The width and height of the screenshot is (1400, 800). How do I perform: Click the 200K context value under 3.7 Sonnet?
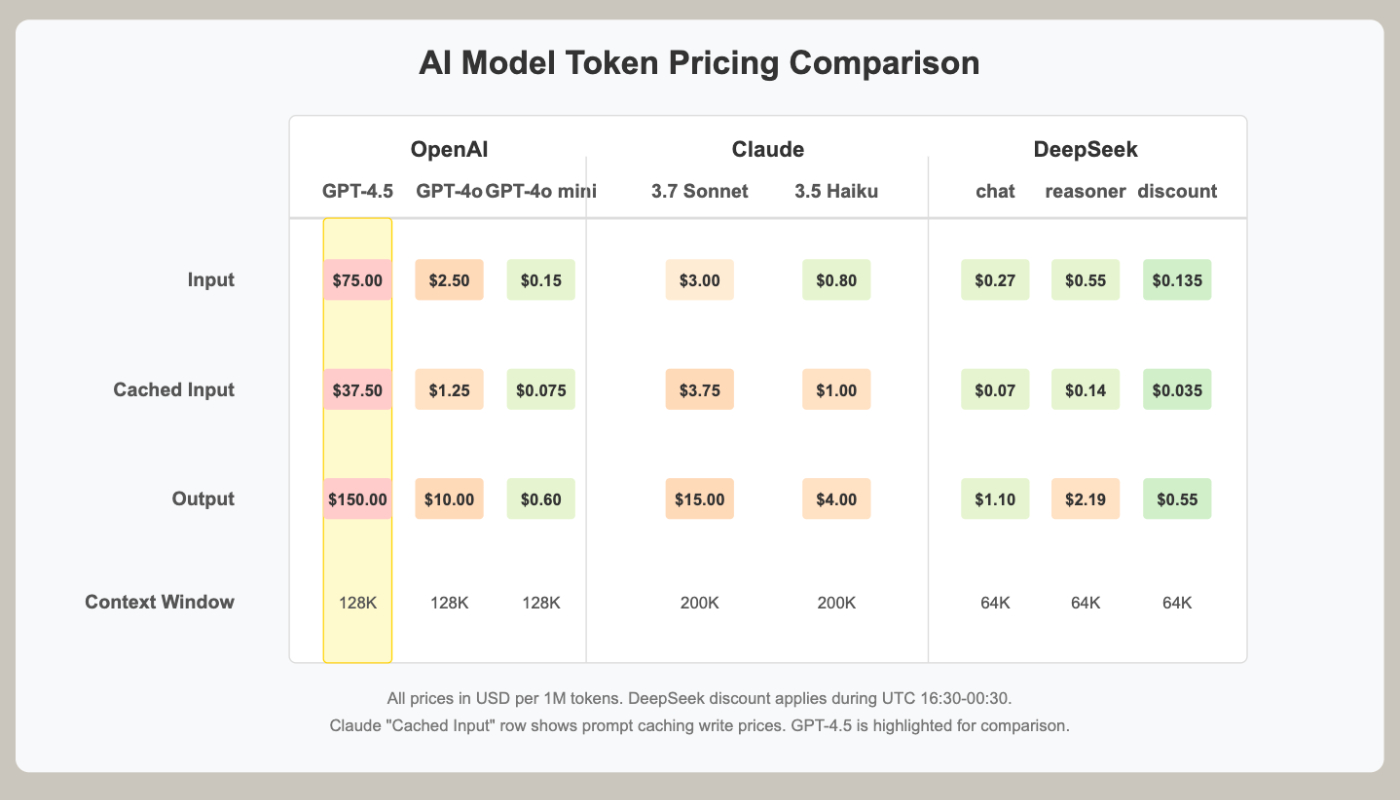tap(699, 603)
